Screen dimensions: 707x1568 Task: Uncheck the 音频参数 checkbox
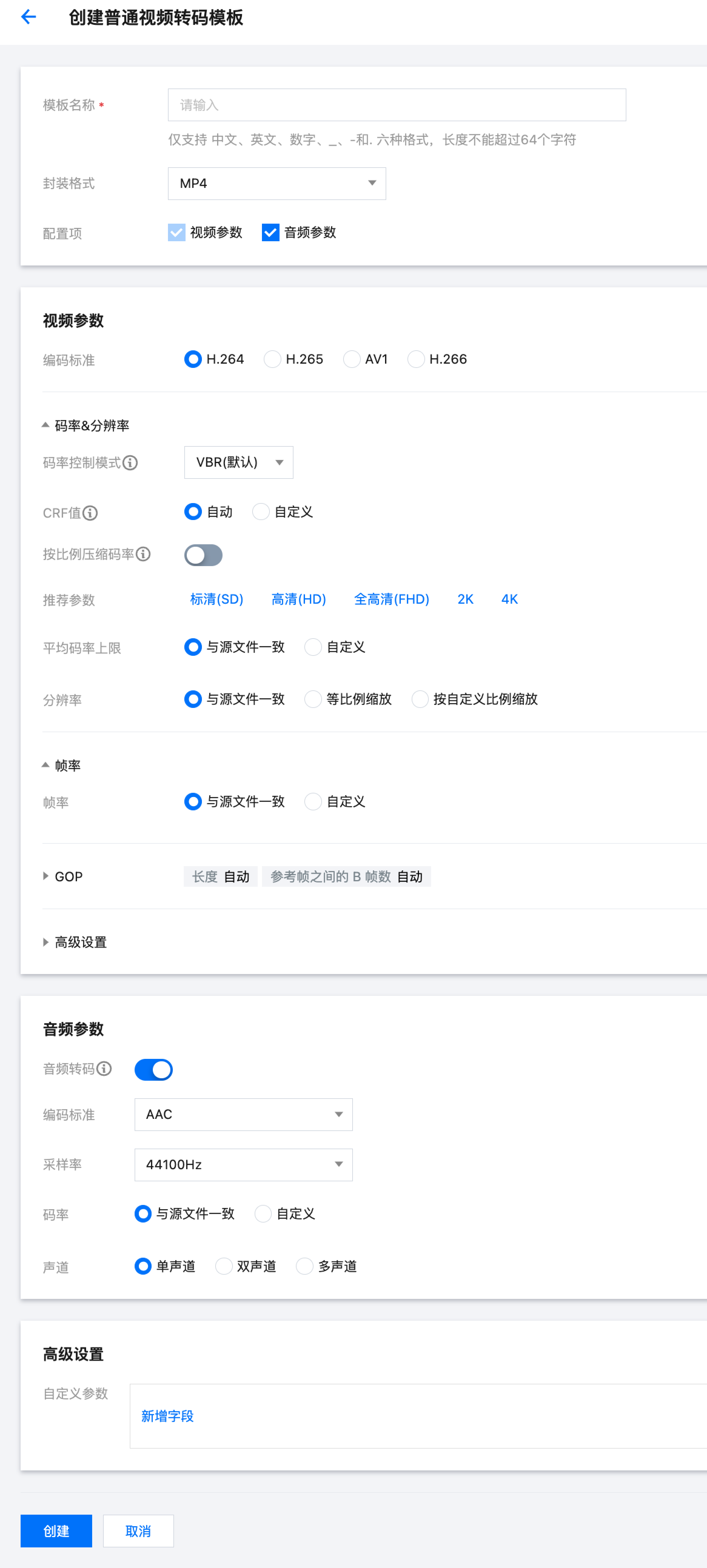(270, 232)
